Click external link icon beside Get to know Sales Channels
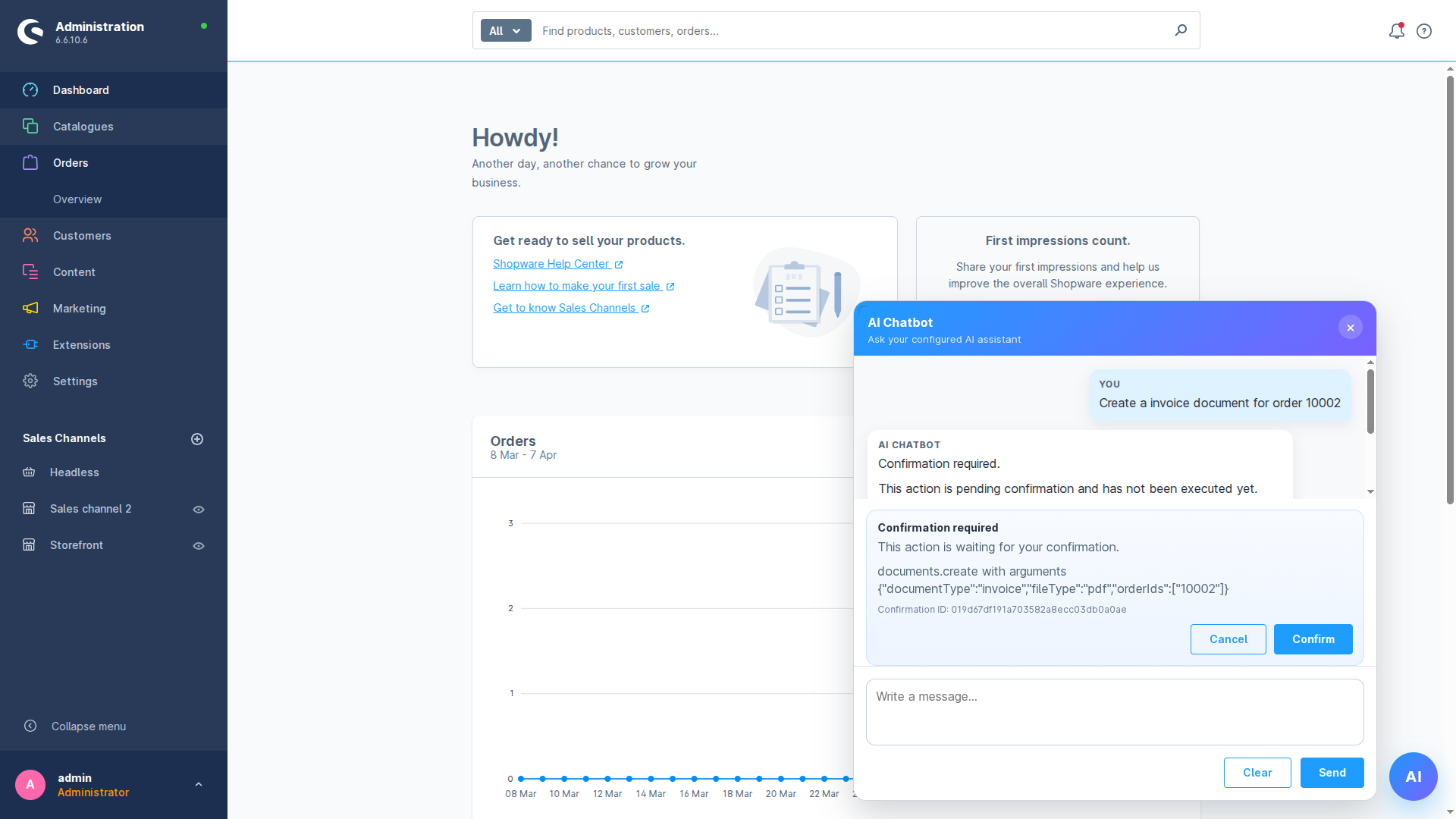 tap(645, 309)
